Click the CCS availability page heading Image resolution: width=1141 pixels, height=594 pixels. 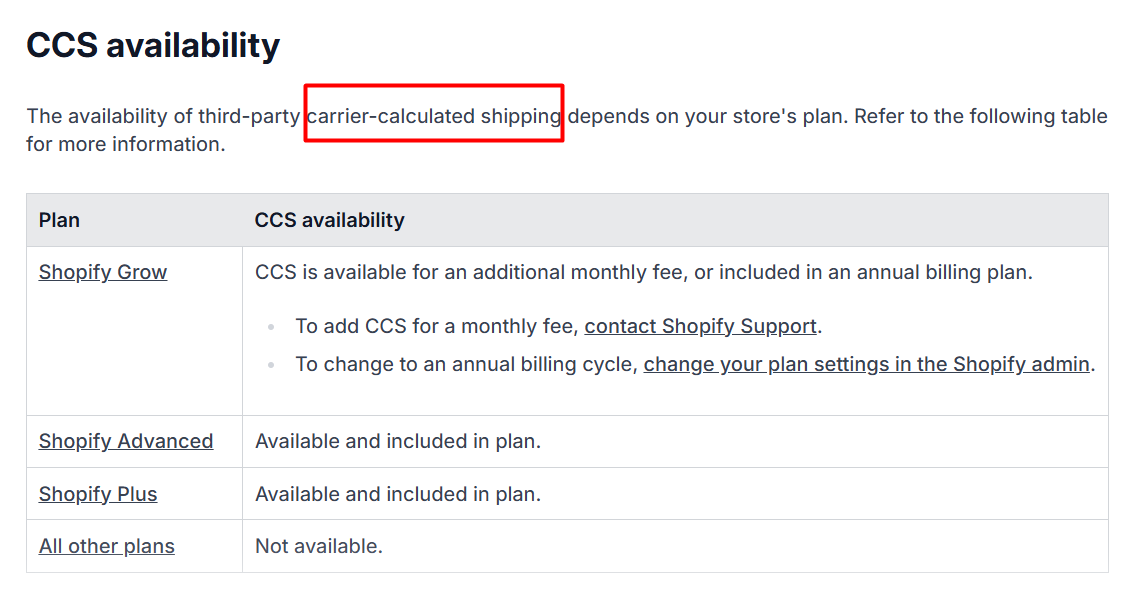point(153,45)
